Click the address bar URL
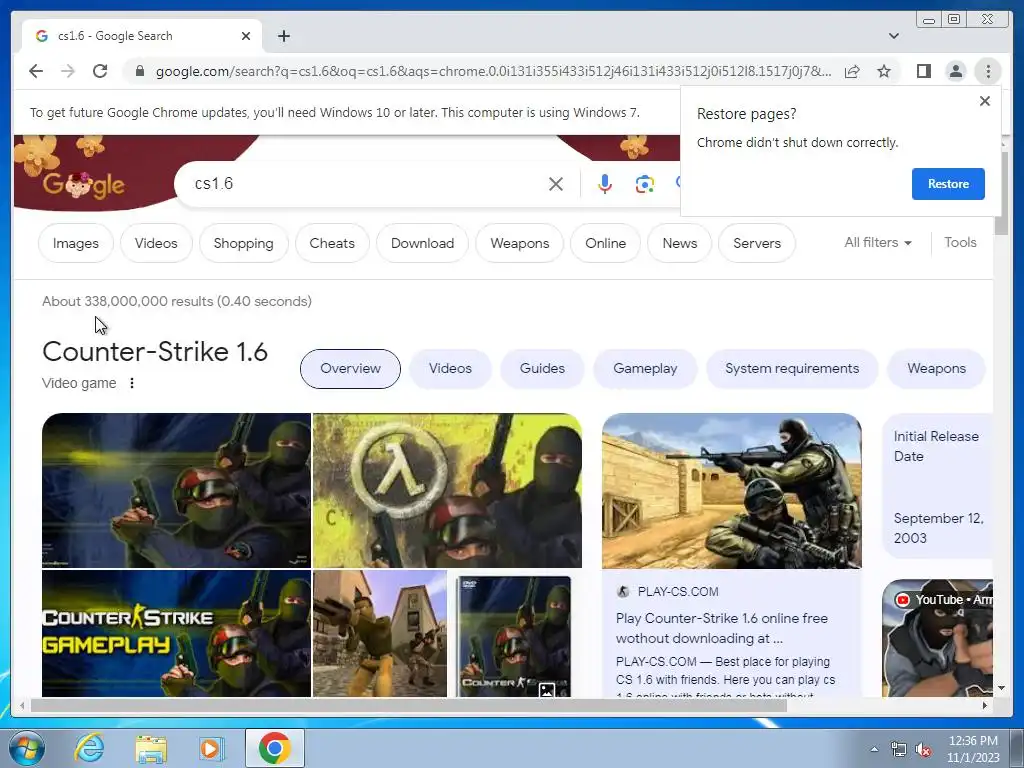Viewport: 1024px width, 768px height. [x=493, y=71]
